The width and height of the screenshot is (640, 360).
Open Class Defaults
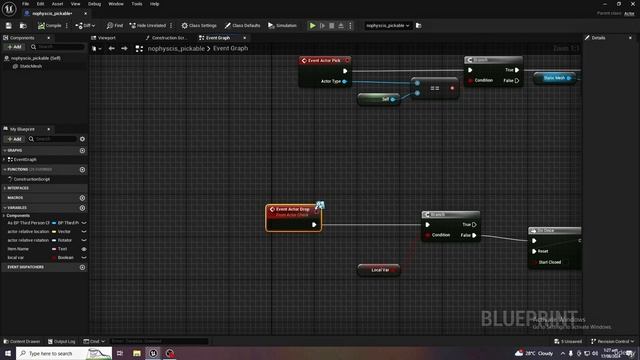(x=242, y=26)
